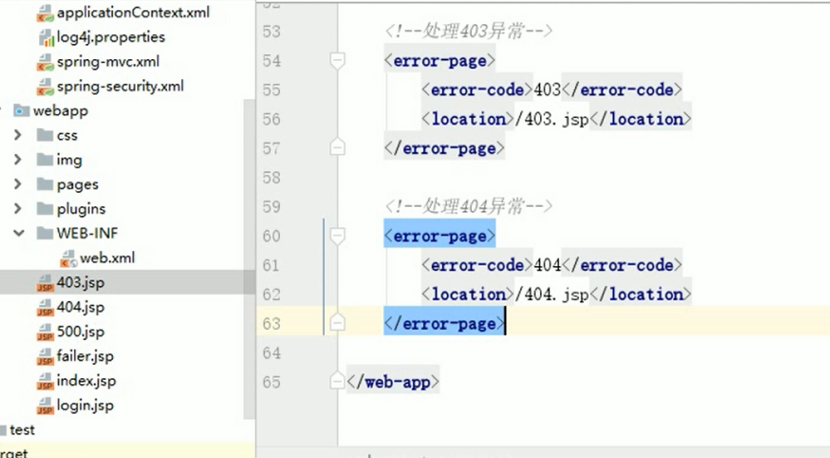Collapse error-page block at line 60

coord(337,235)
